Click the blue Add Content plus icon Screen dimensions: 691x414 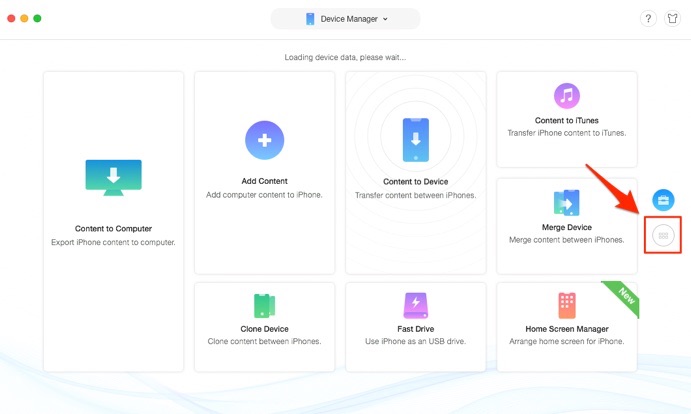(264, 140)
